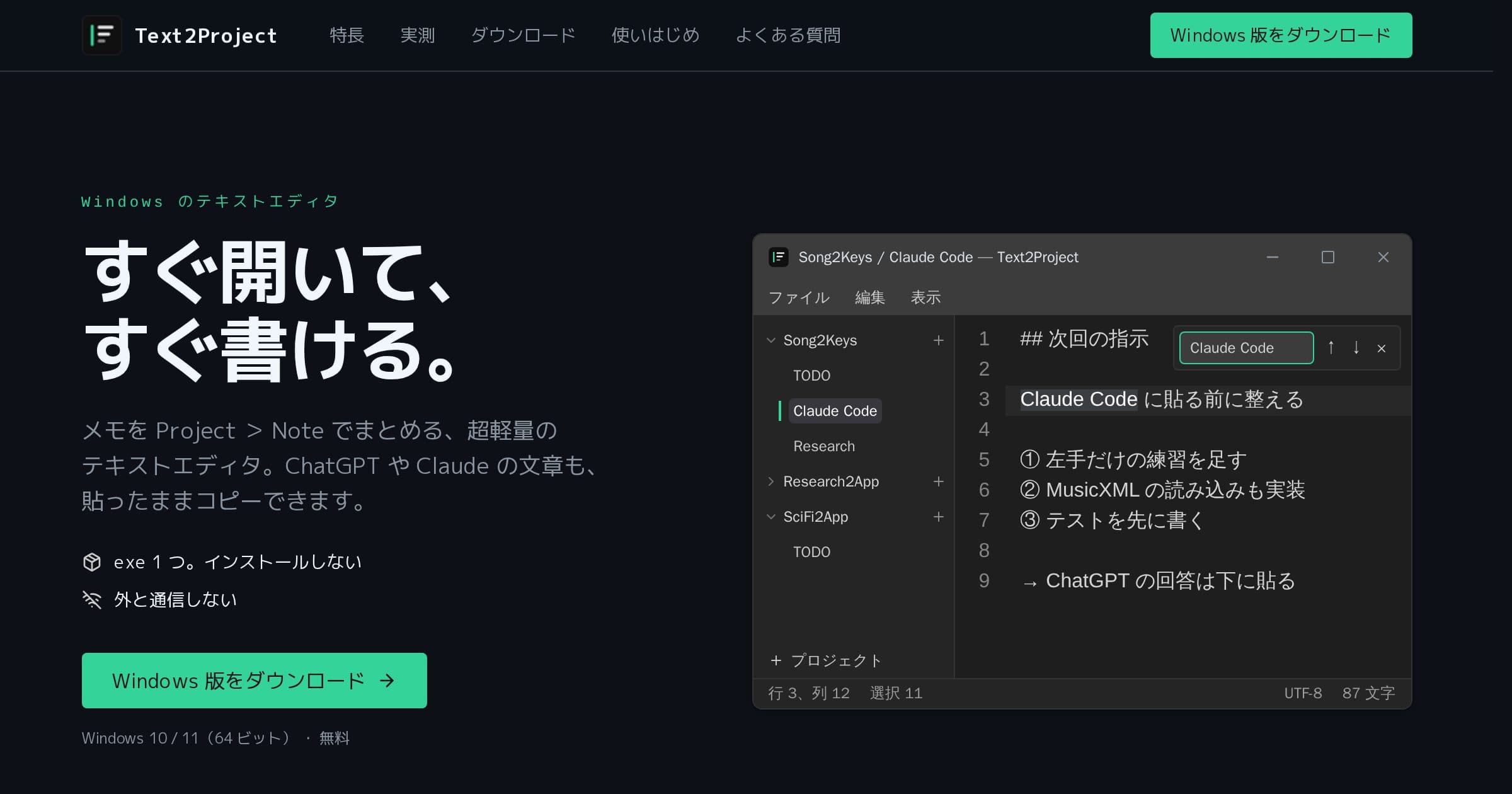Click the ③ テストを先に書く line

[x=1113, y=521]
